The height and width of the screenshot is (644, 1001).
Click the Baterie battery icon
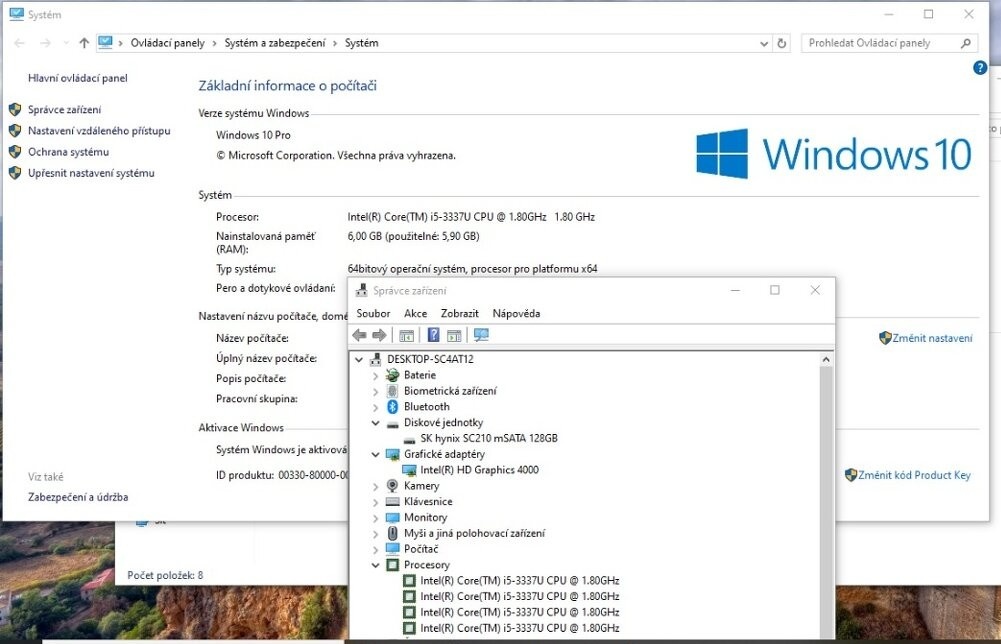pyautogui.click(x=393, y=375)
